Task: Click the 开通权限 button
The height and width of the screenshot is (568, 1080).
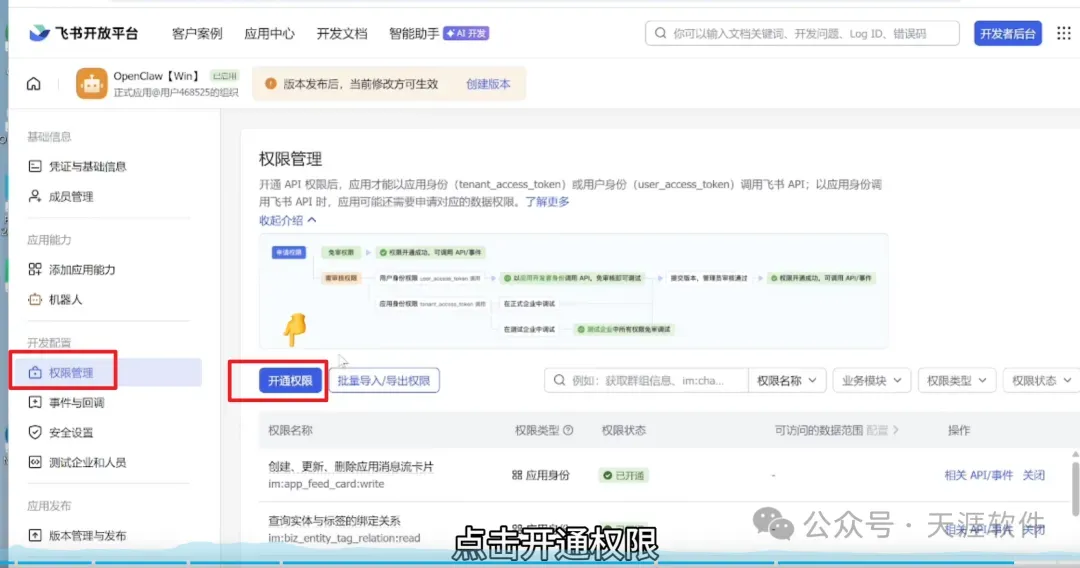Action: pyautogui.click(x=290, y=380)
